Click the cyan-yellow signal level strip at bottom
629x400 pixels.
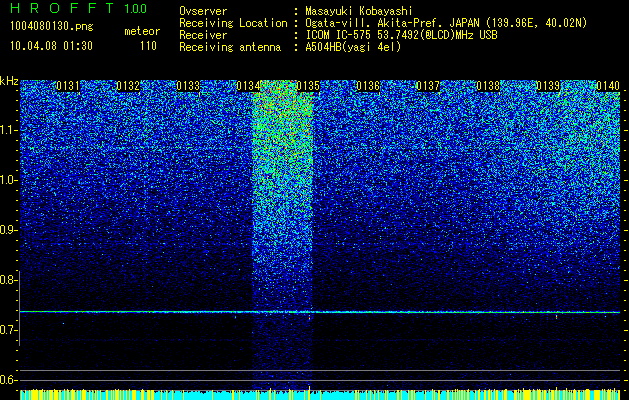click(320, 394)
